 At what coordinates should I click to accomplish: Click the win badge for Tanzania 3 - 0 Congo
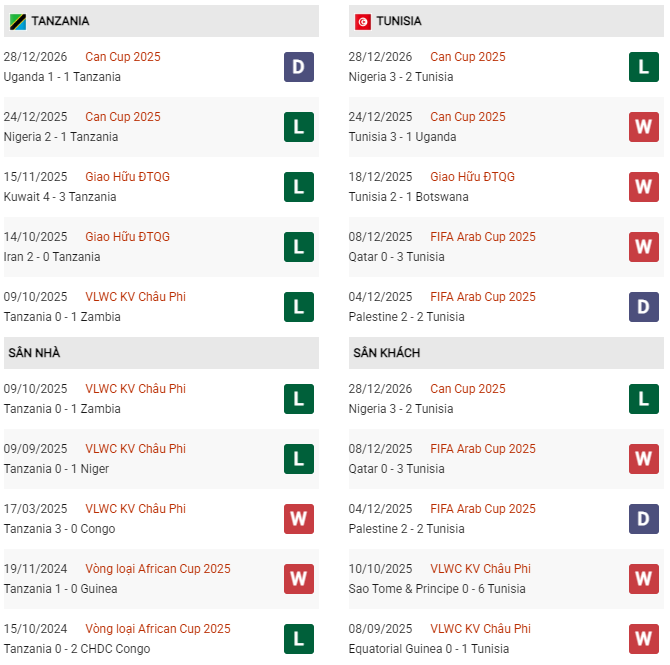(x=298, y=519)
